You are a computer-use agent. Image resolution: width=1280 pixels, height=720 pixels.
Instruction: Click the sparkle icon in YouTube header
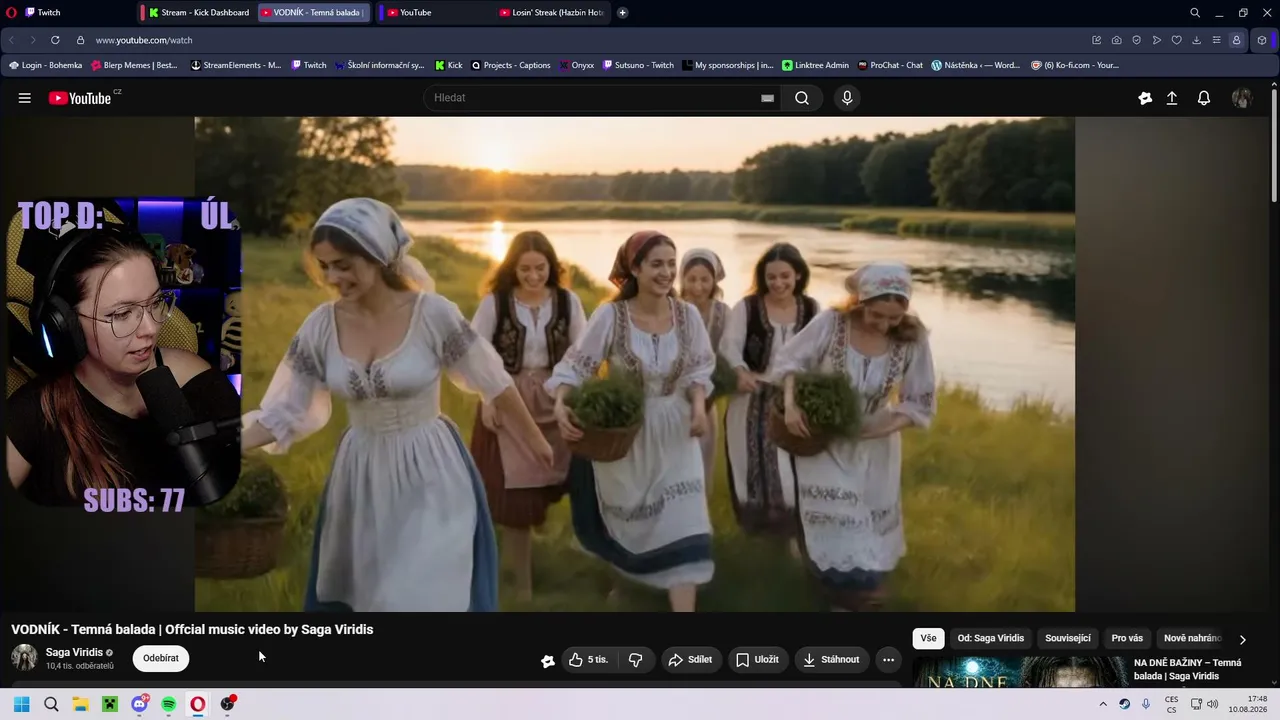pos(1145,98)
